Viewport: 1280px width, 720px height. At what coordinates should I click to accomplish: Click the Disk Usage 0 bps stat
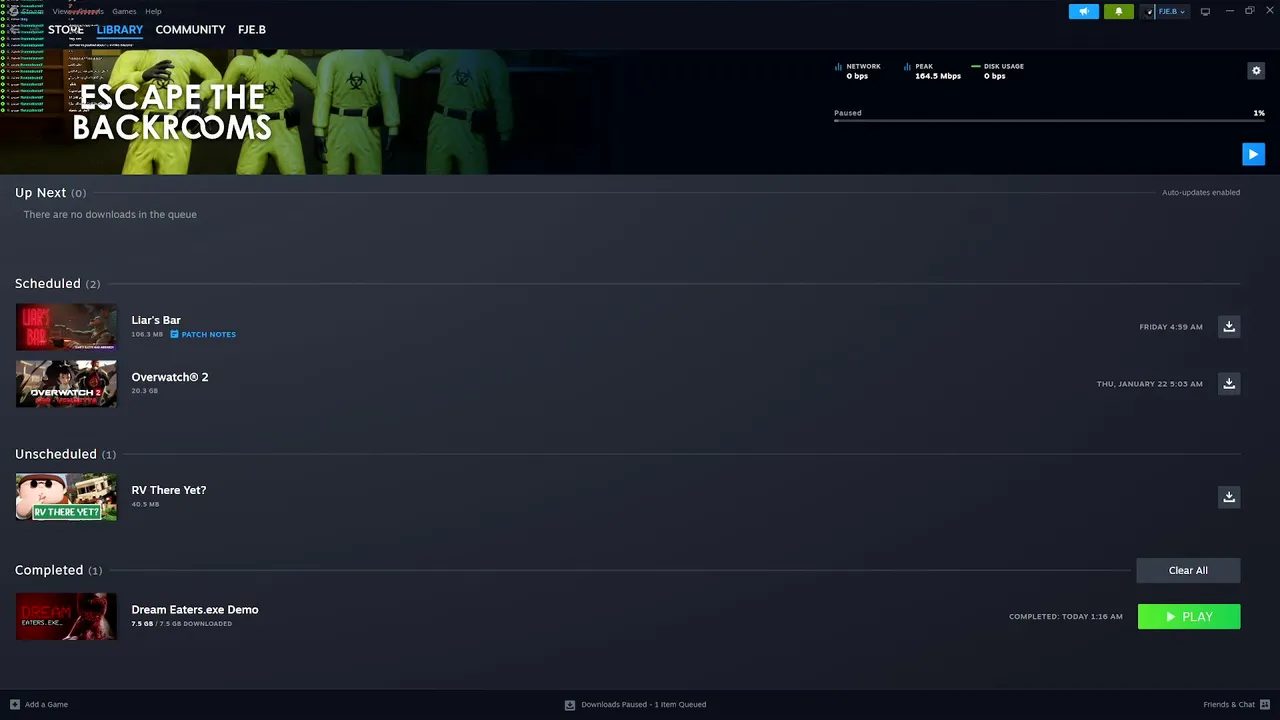tap(998, 71)
